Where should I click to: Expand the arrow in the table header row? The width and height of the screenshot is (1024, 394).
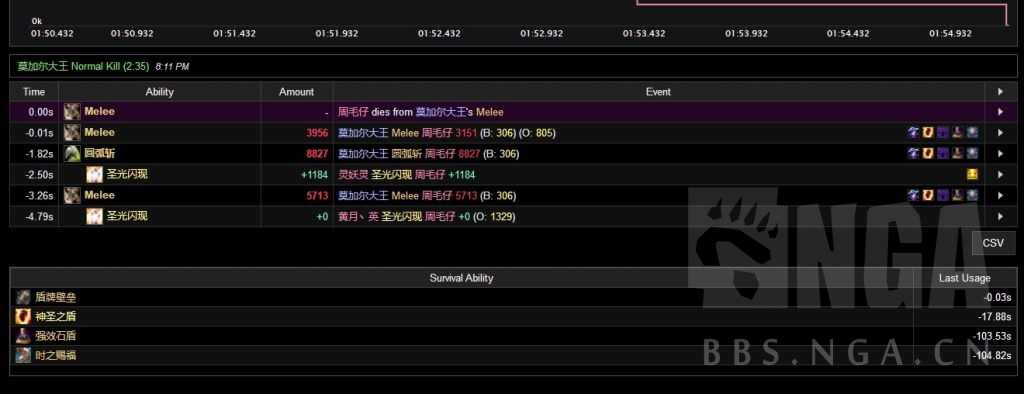click(1000, 91)
